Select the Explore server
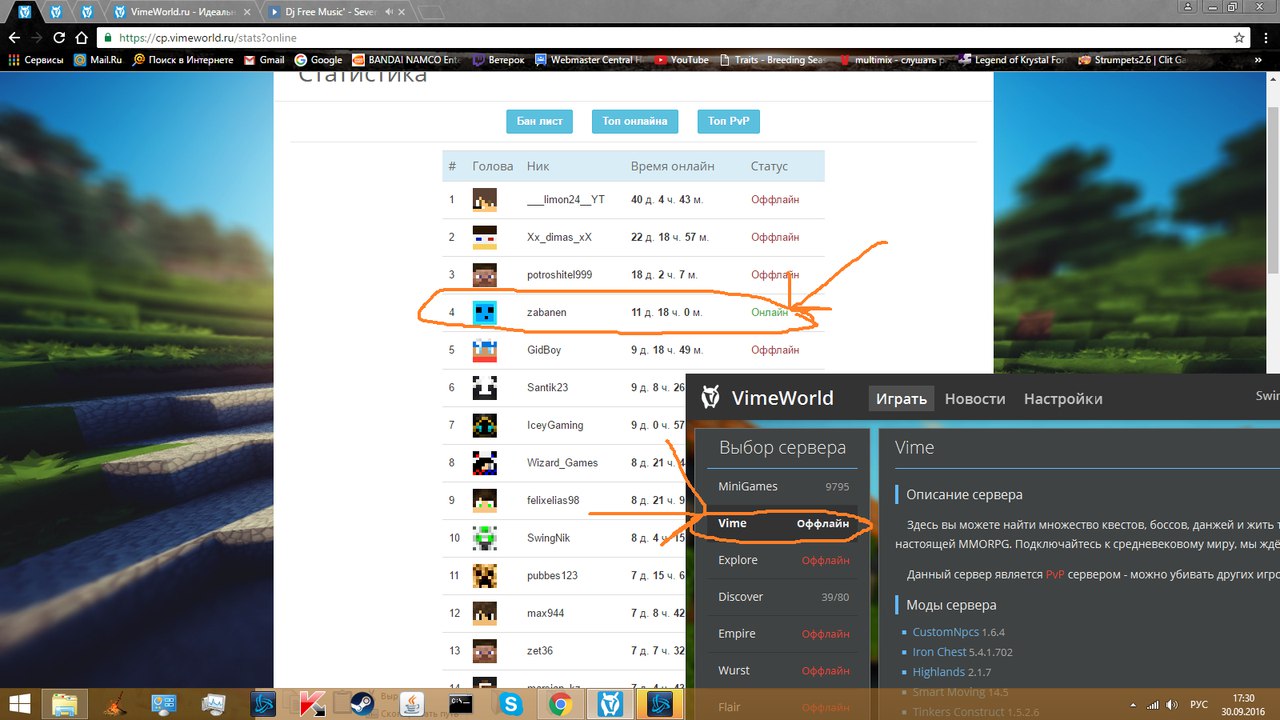 pyautogui.click(x=782, y=560)
